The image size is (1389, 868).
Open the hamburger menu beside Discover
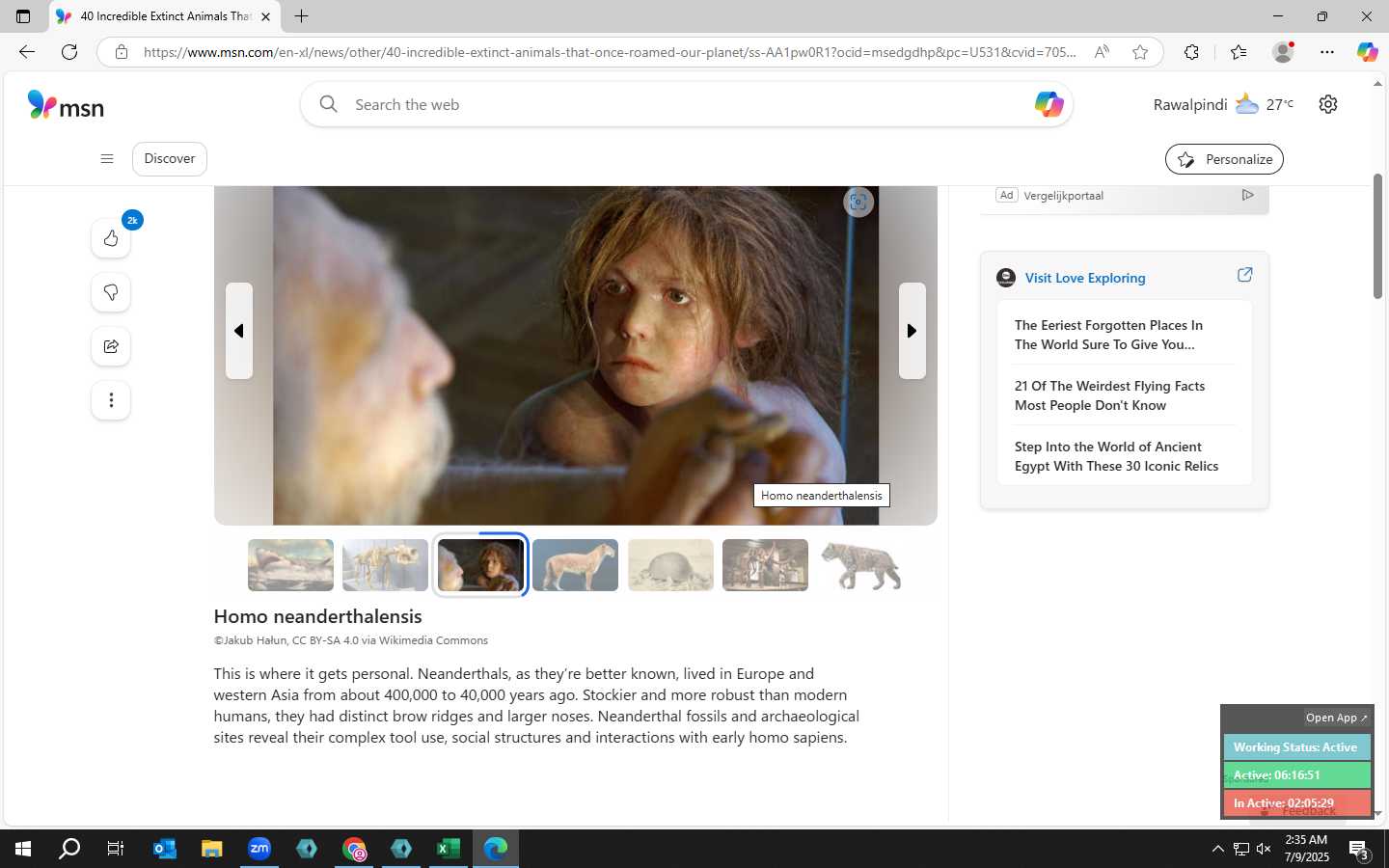pos(107,159)
